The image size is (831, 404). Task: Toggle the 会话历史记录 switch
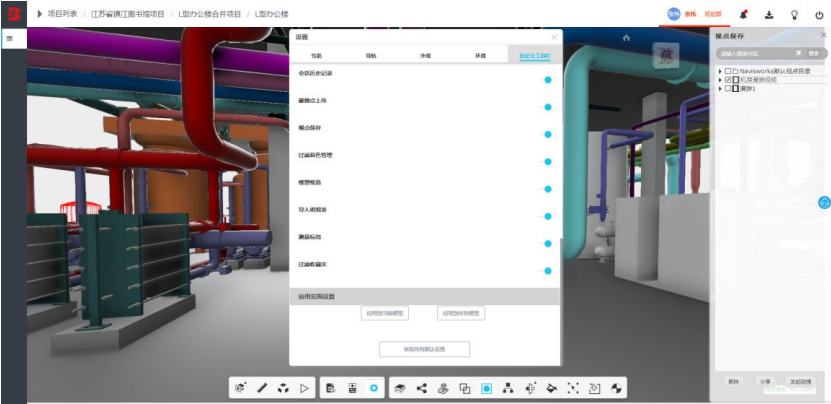point(546,80)
